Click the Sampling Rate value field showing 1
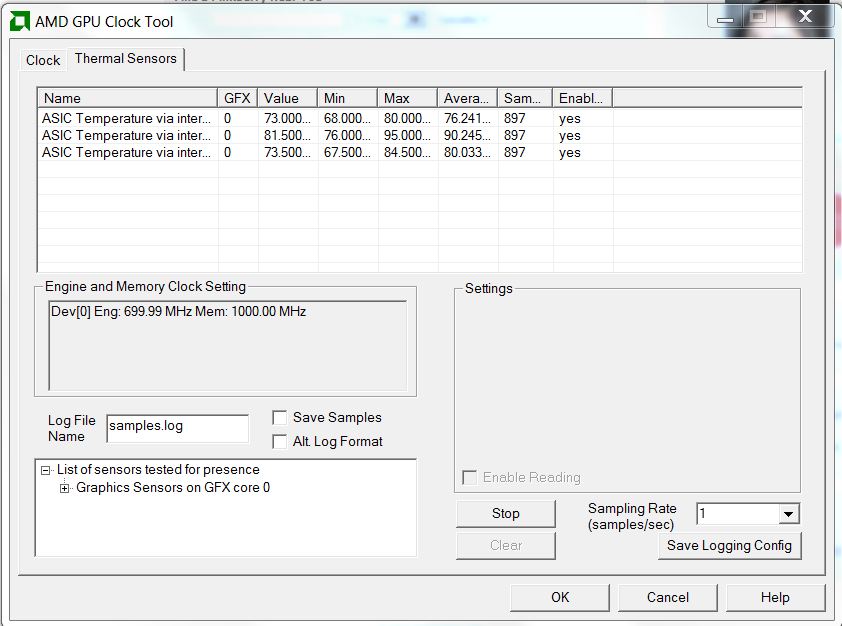The image size is (842, 626). coord(738,514)
